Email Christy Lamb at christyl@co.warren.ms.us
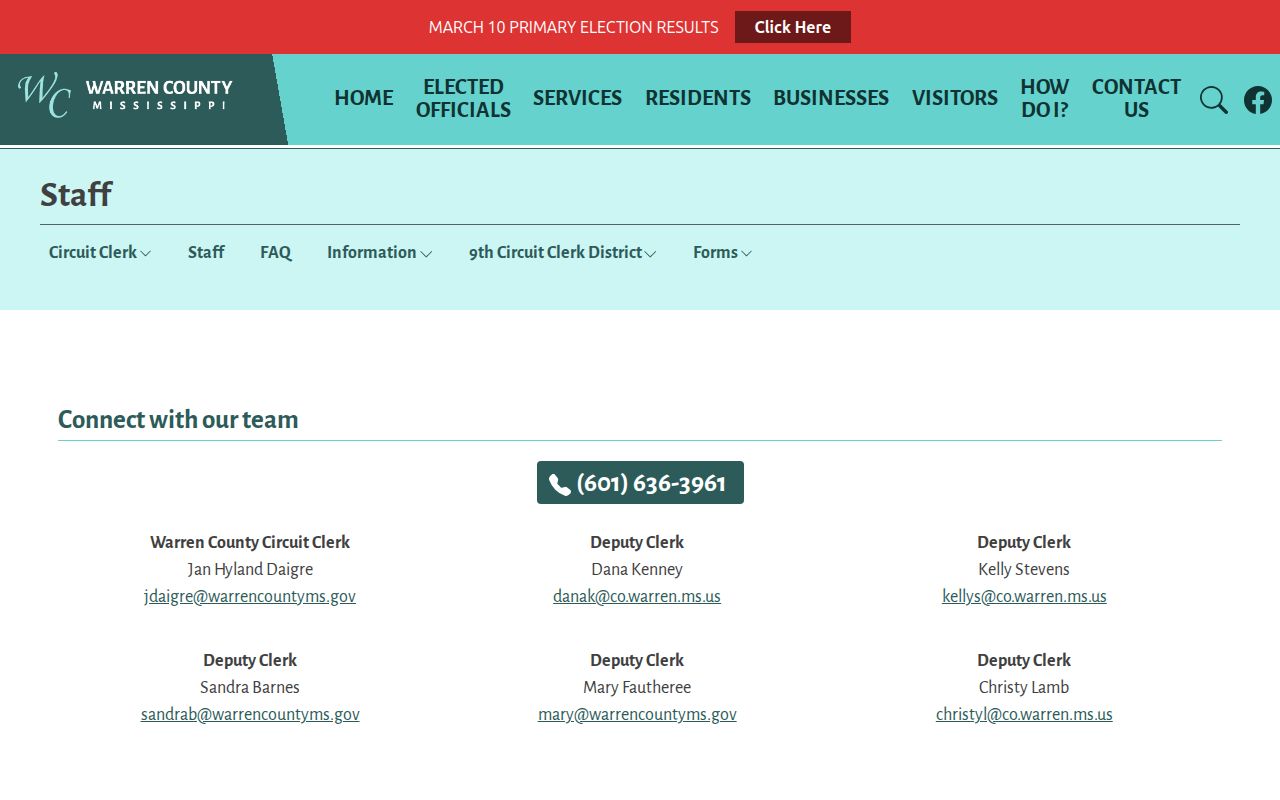 (x=1024, y=715)
